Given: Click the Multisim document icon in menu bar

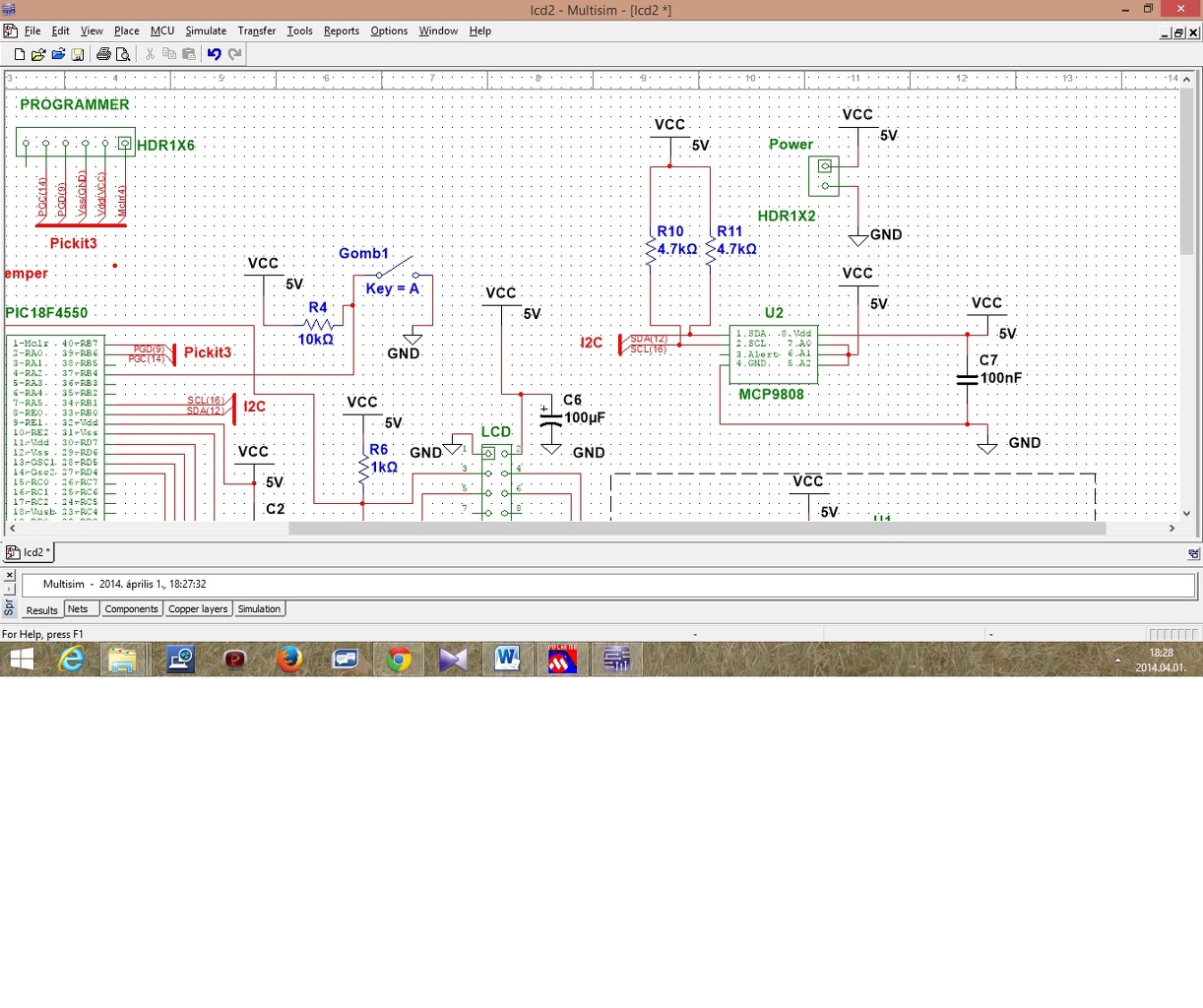Looking at the screenshot, I should 10,31.
